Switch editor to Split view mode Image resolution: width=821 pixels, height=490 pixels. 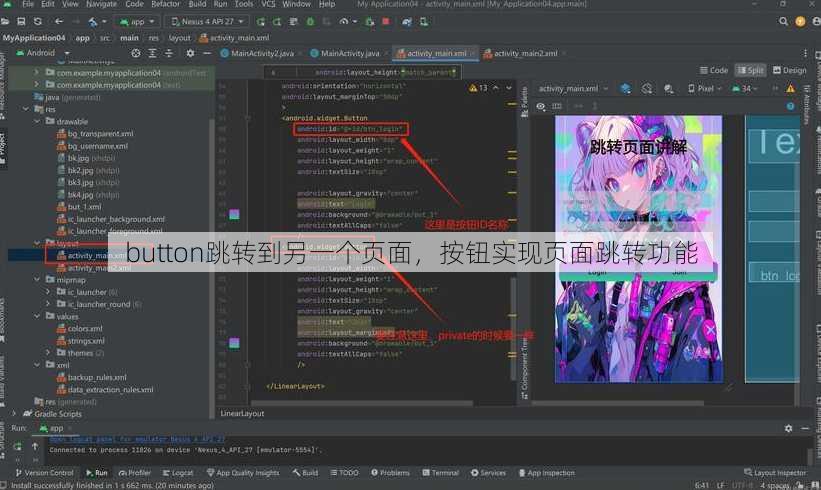pos(750,70)
